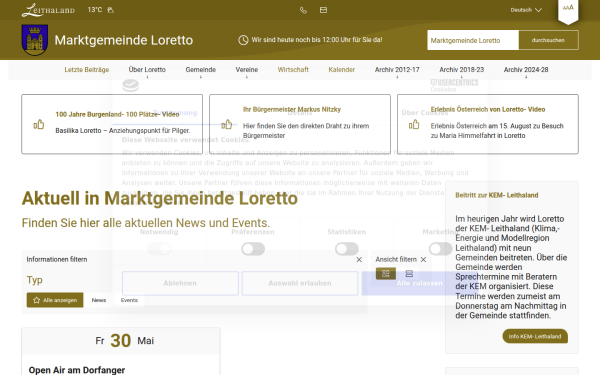
Task: Expand the Archiv 2018-23 menu
Action: [461, 70]
